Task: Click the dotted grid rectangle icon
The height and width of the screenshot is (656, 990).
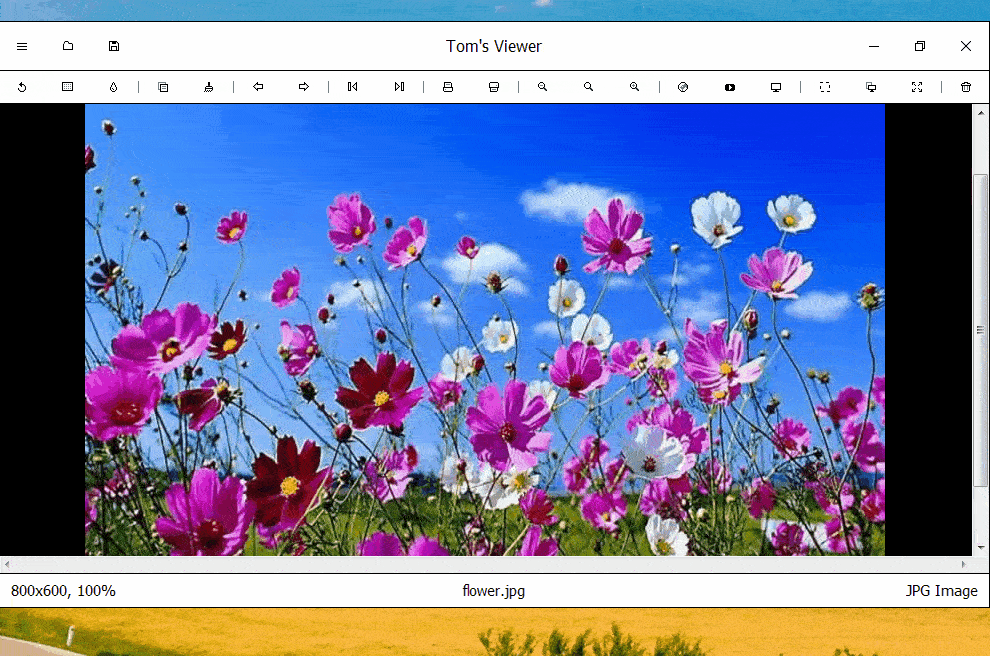Action: pos(68,86)
